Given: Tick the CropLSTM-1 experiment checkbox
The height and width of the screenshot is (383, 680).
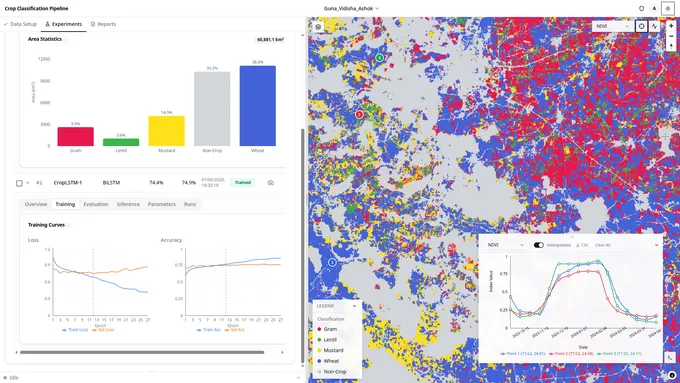Looking at the screenshot, I should tap(19, 183).
